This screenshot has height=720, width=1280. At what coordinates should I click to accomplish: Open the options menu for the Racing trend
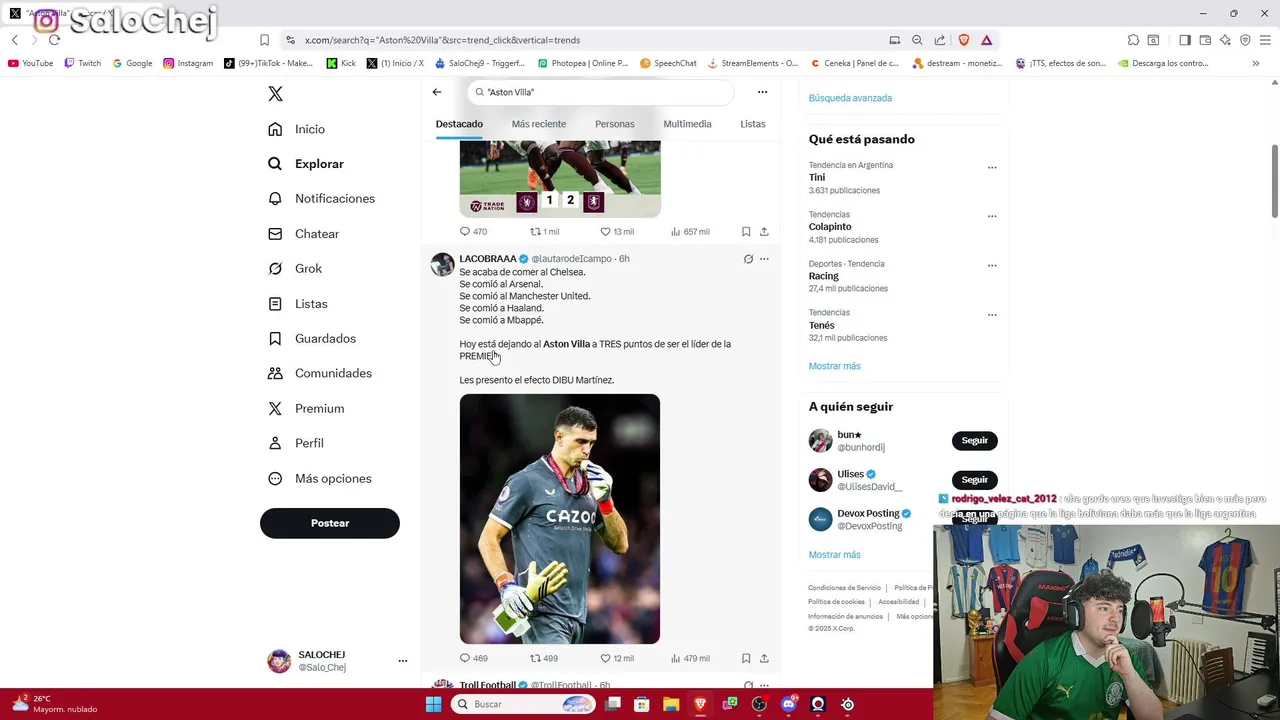pos(992,266)
